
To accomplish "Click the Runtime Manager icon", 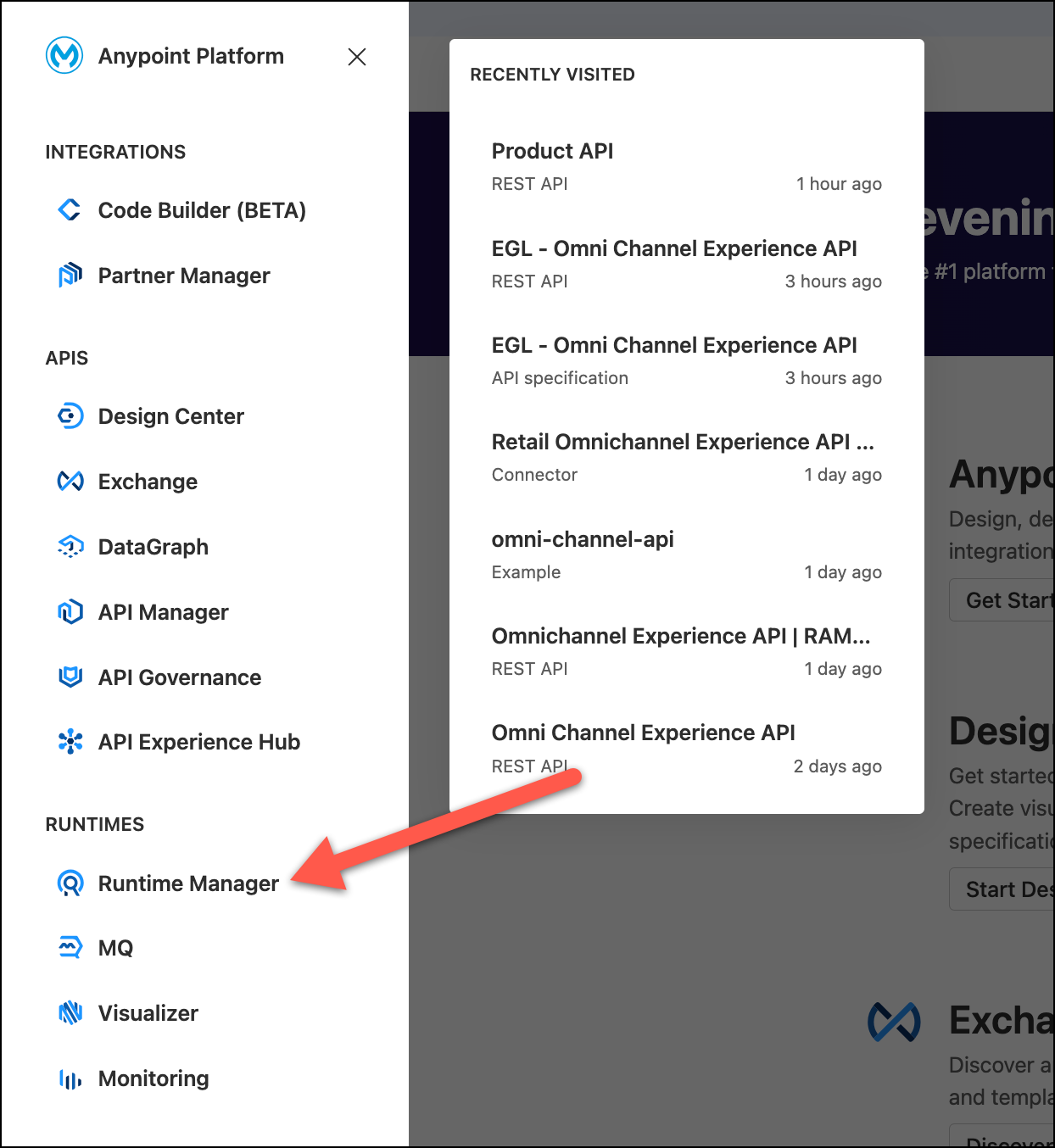I will coord(70,883).
